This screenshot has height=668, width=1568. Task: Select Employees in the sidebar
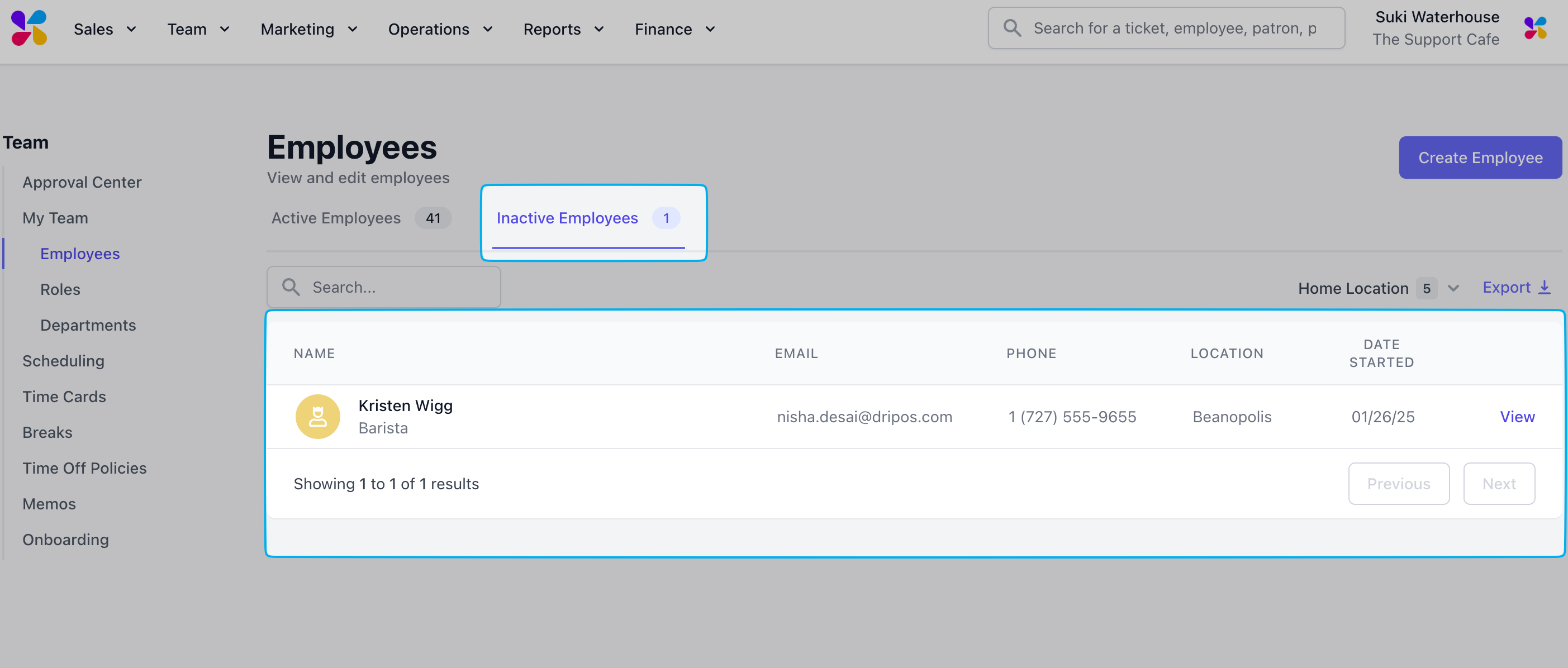(80, 254)
